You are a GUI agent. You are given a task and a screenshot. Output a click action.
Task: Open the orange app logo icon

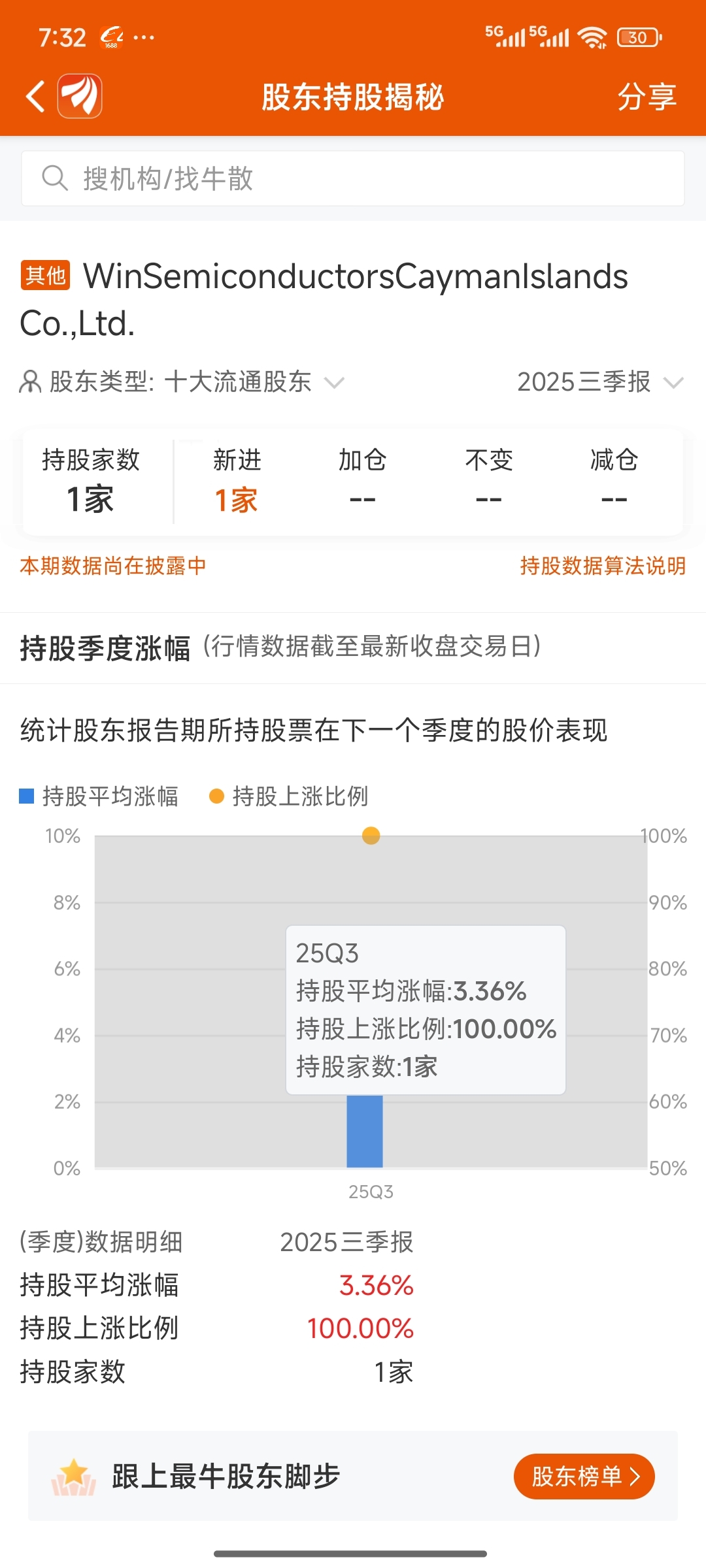80,96
